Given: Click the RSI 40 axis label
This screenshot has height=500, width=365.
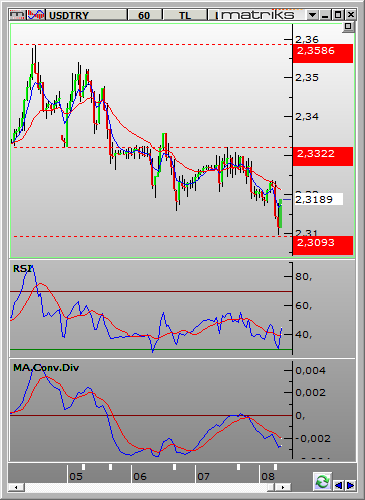Looking at the screenshot, I should point(304,335).
